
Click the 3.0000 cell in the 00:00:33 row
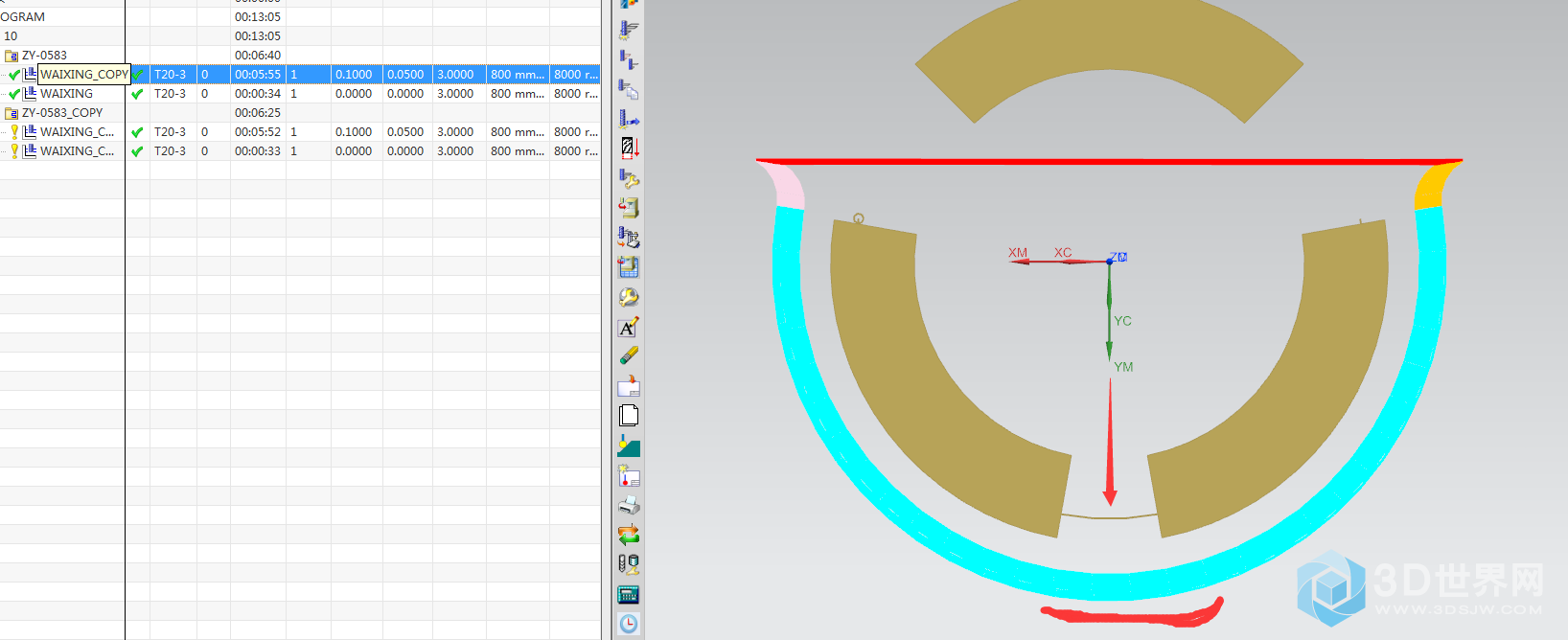[459, 151]
